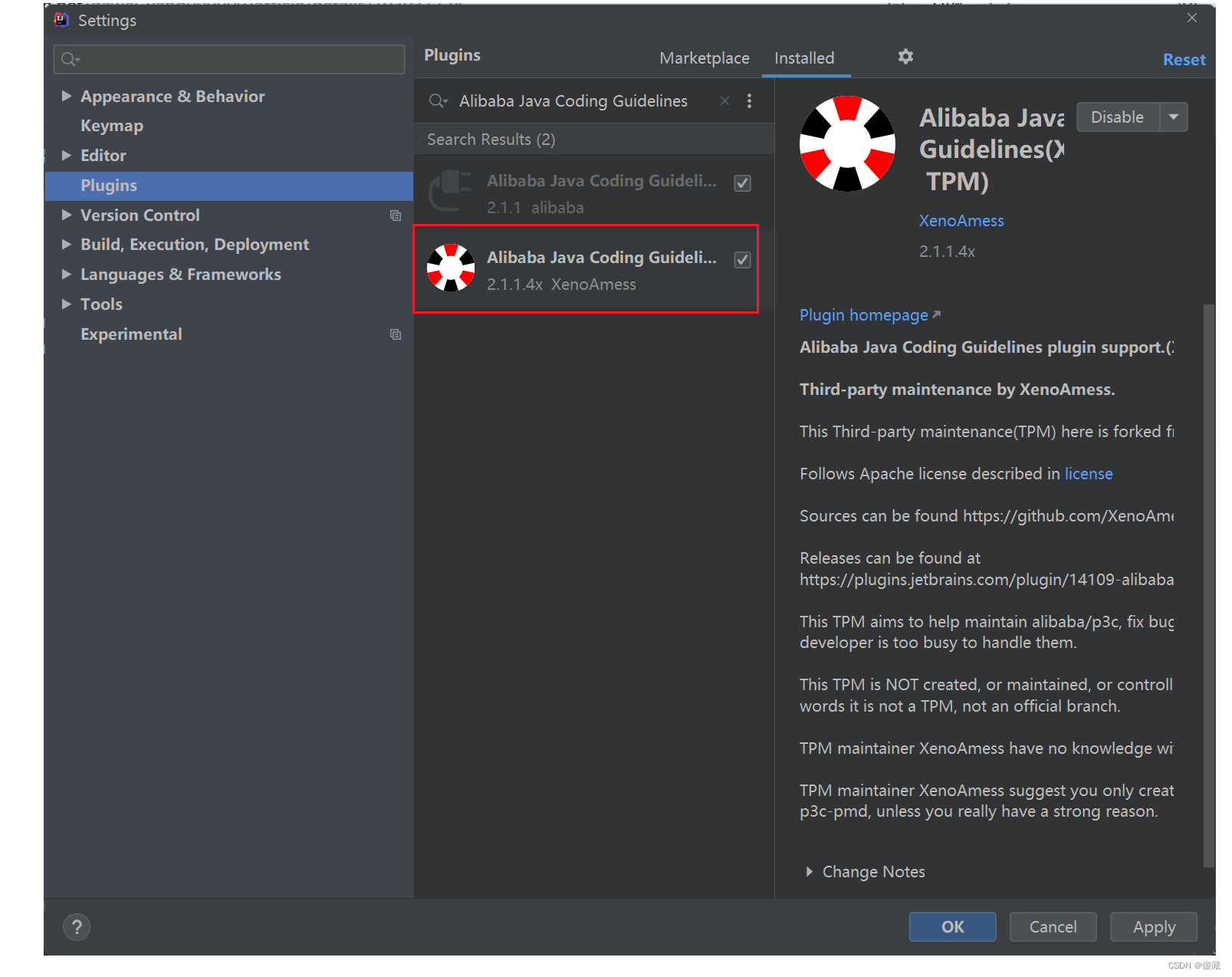Select Experimental in settings tree
This screenshot has width=1232, height=977.
131,334
